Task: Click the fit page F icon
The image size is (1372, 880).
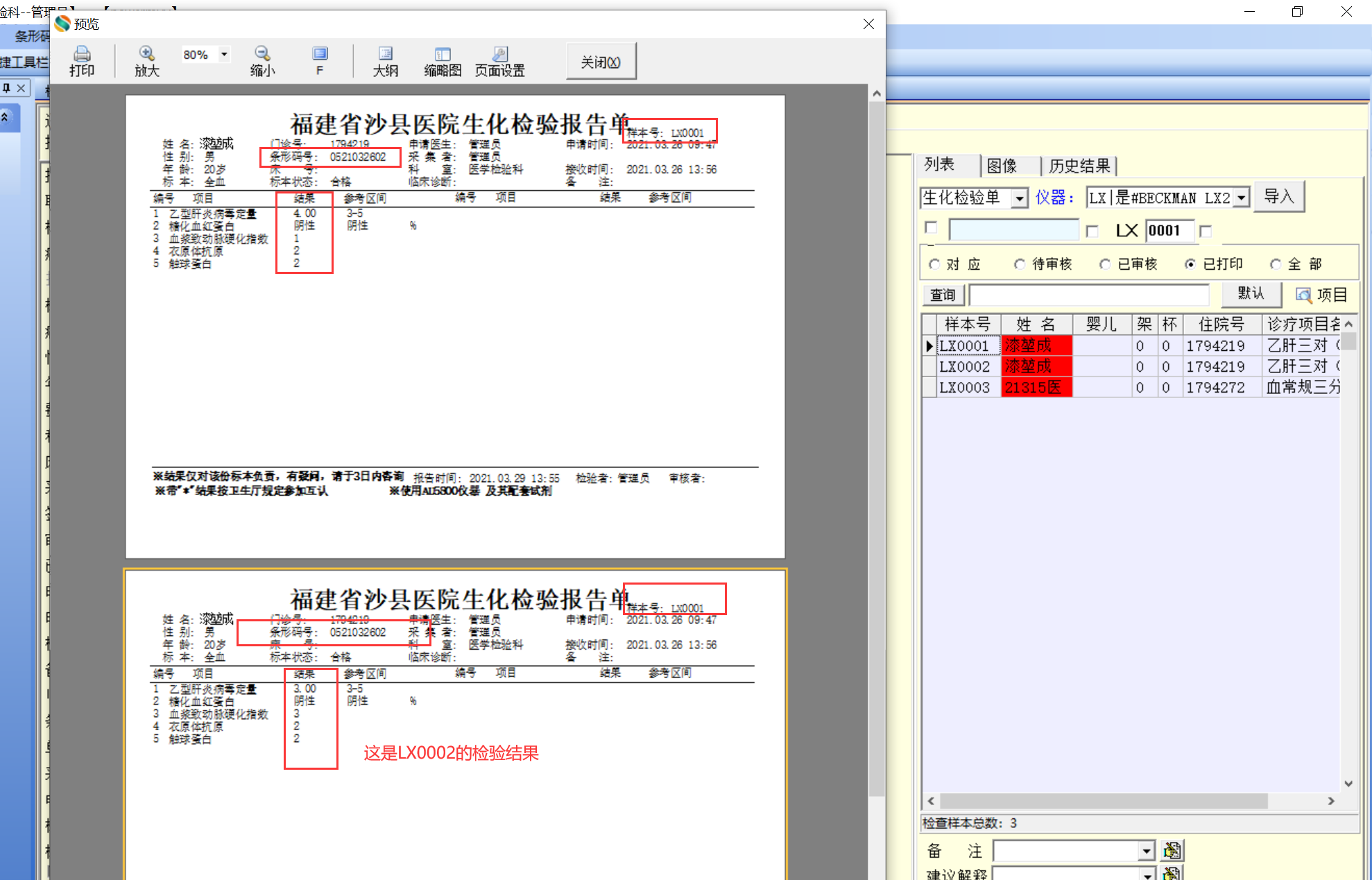Action: (x=320, y=54)
